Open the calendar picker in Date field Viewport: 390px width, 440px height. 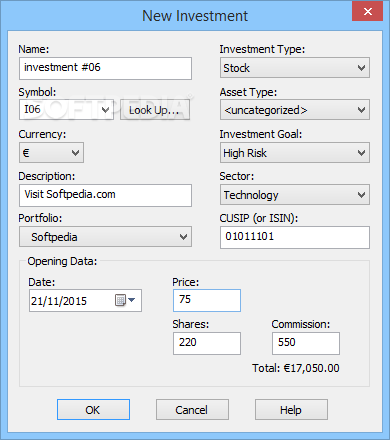tap(125, 300)
